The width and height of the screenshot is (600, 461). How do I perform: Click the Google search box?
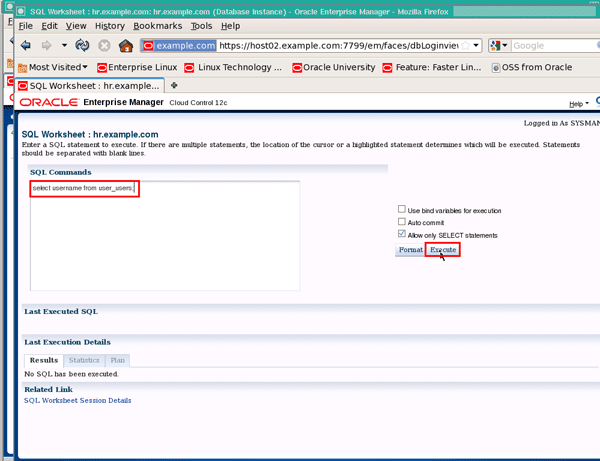coord(555,46)
